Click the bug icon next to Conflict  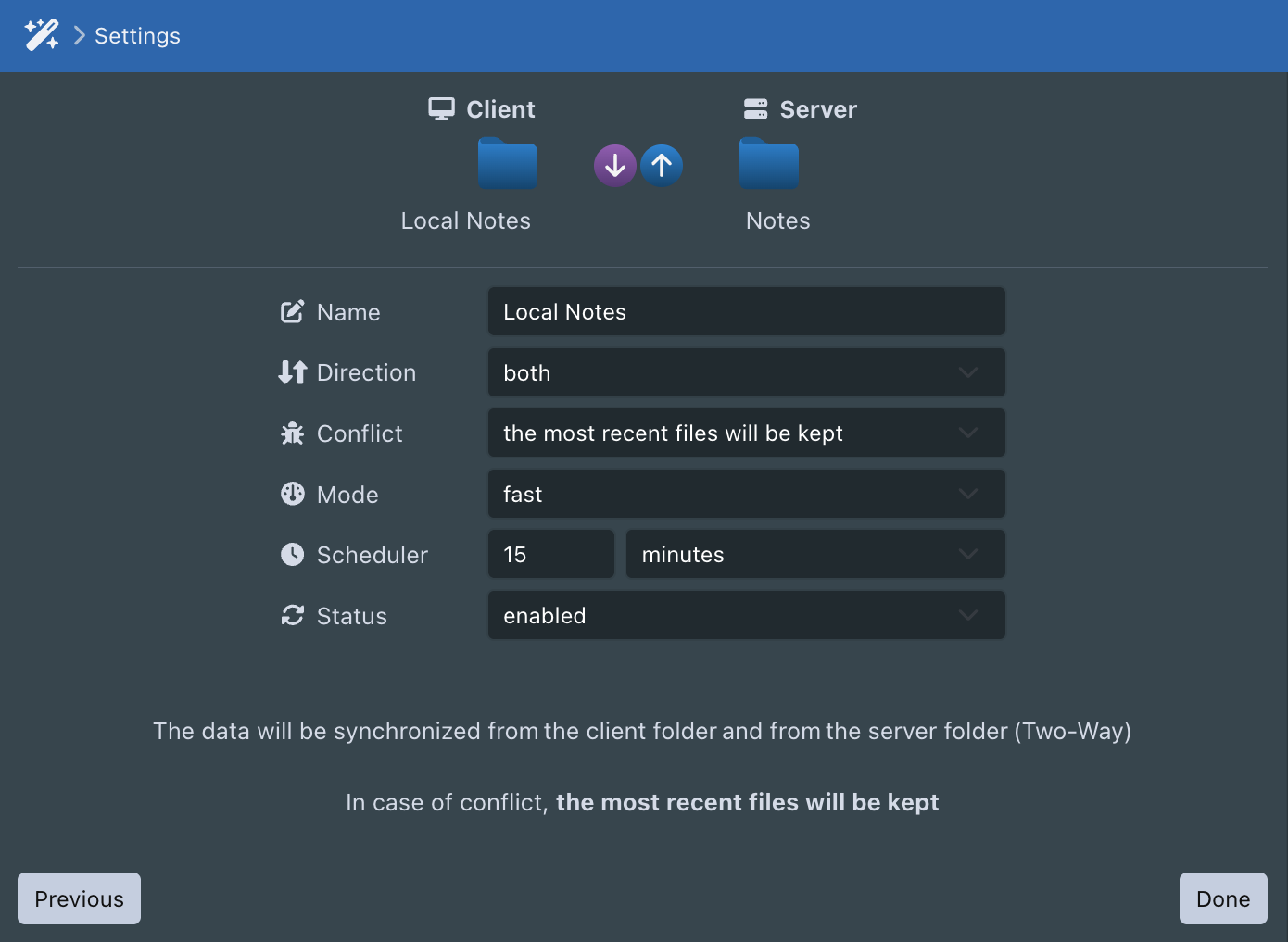click(x=292, y=433)
